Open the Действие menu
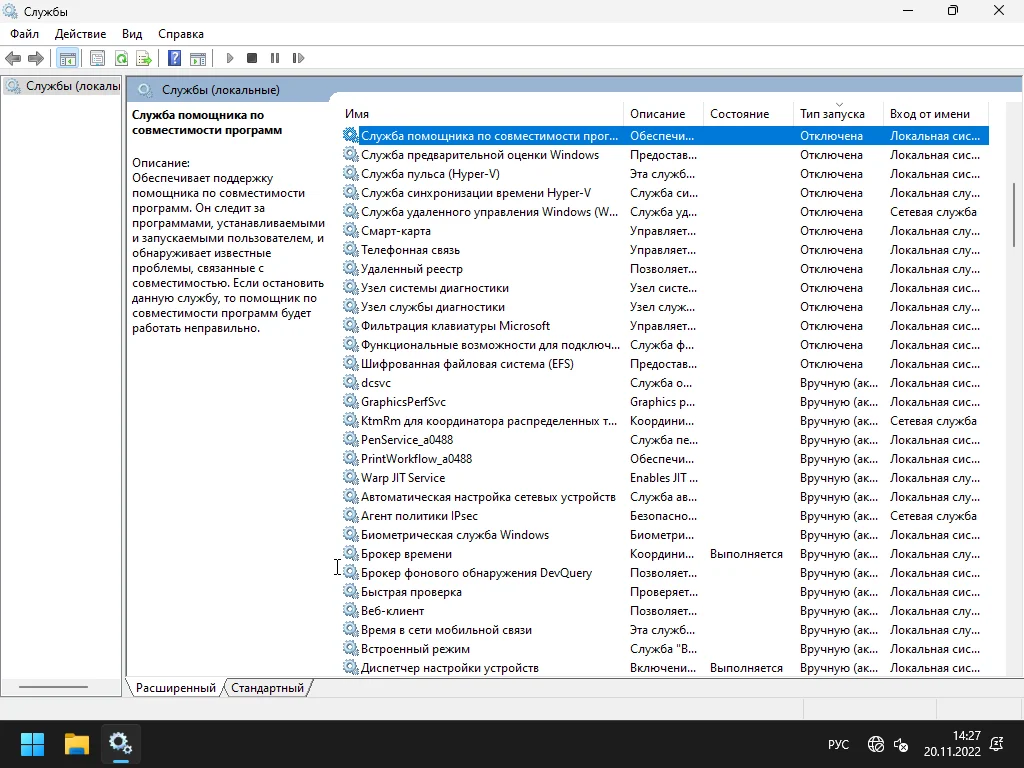The height and width of the screenshot is (768, 1024). coord(80,34)
